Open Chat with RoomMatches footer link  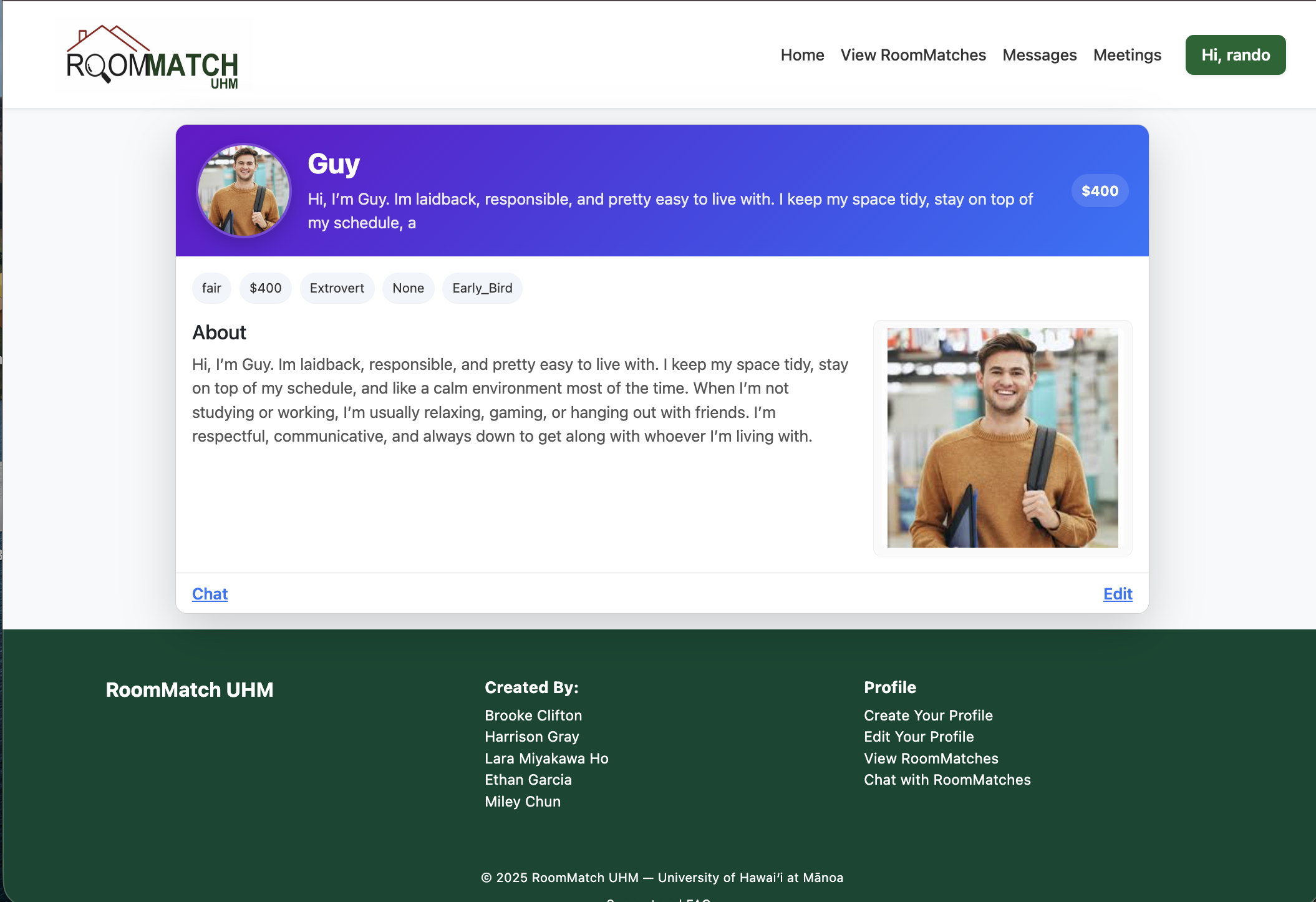[x=947, y=779]
